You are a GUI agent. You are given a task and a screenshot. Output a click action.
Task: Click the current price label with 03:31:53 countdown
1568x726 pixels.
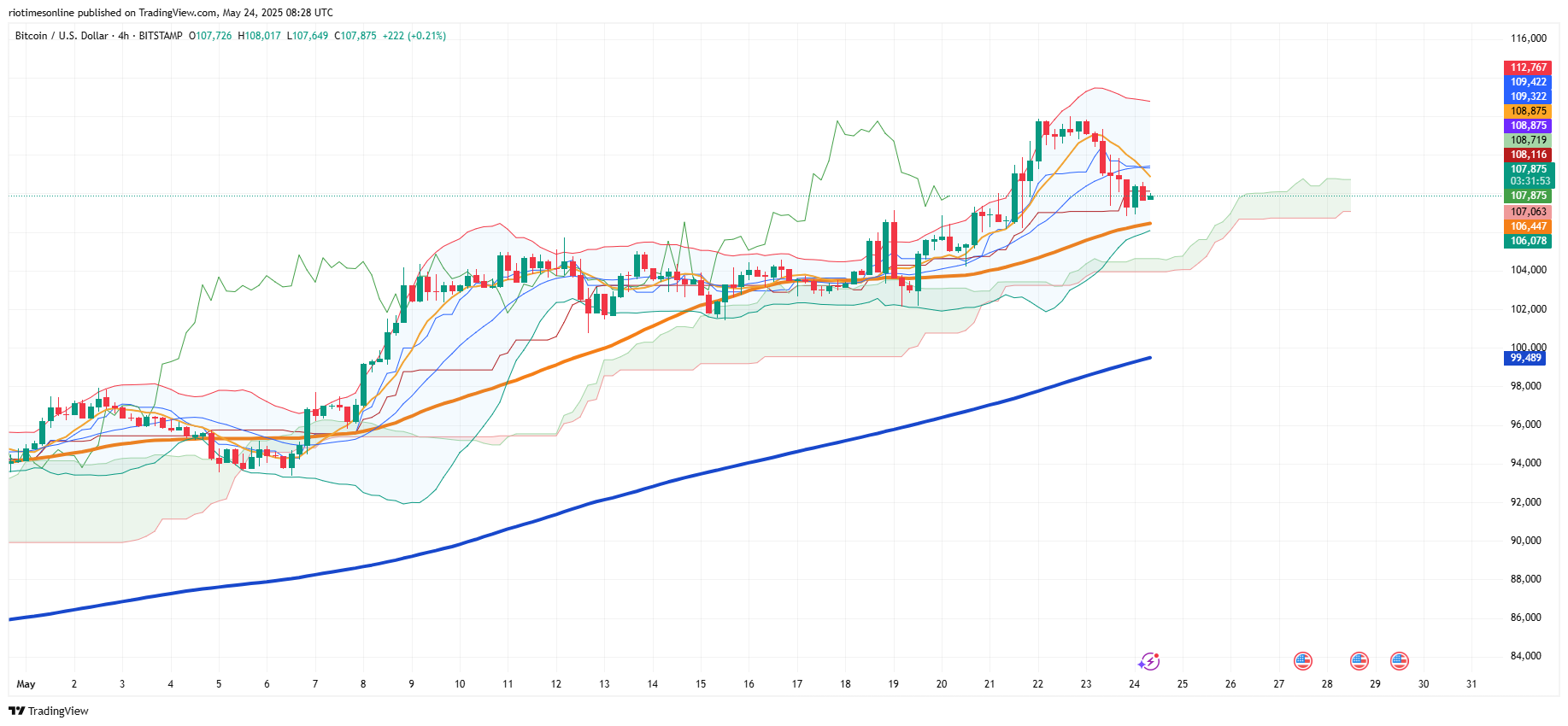point(1530,175)
